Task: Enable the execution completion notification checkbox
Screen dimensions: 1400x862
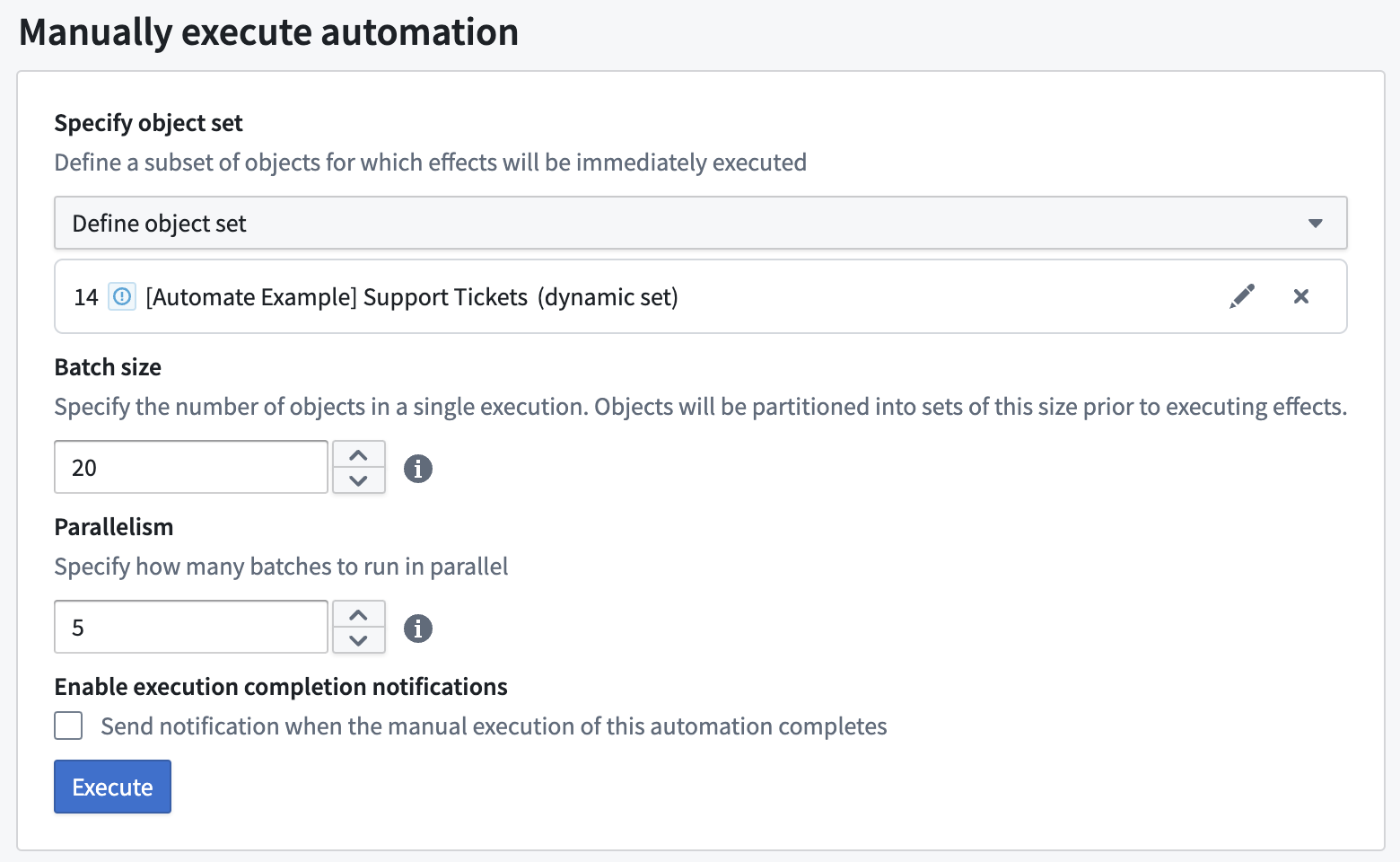Action: click(x=68, y=726)
